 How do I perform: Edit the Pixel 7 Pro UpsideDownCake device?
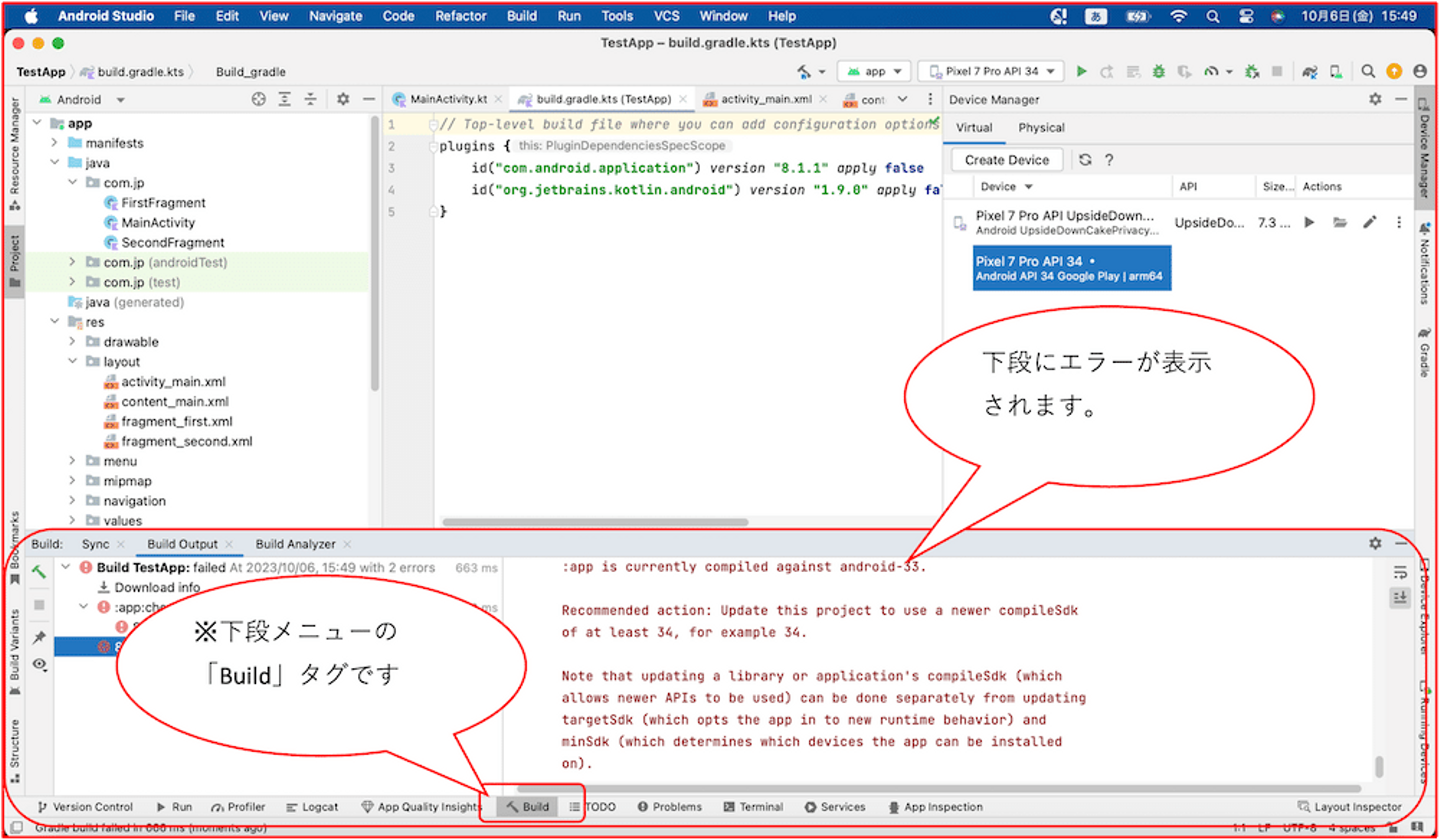click(1370, 222)
